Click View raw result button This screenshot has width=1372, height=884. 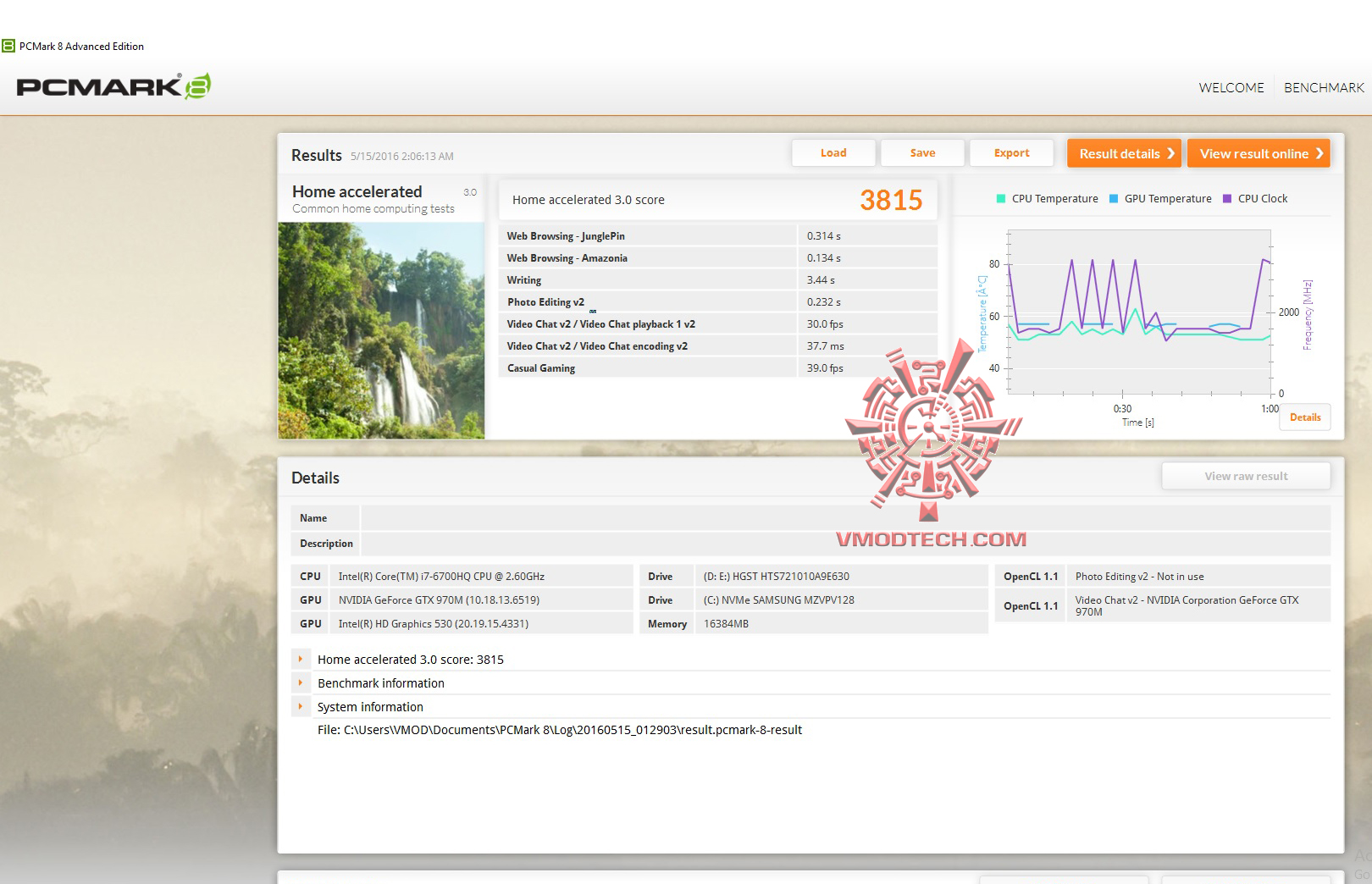[1246, 477]
